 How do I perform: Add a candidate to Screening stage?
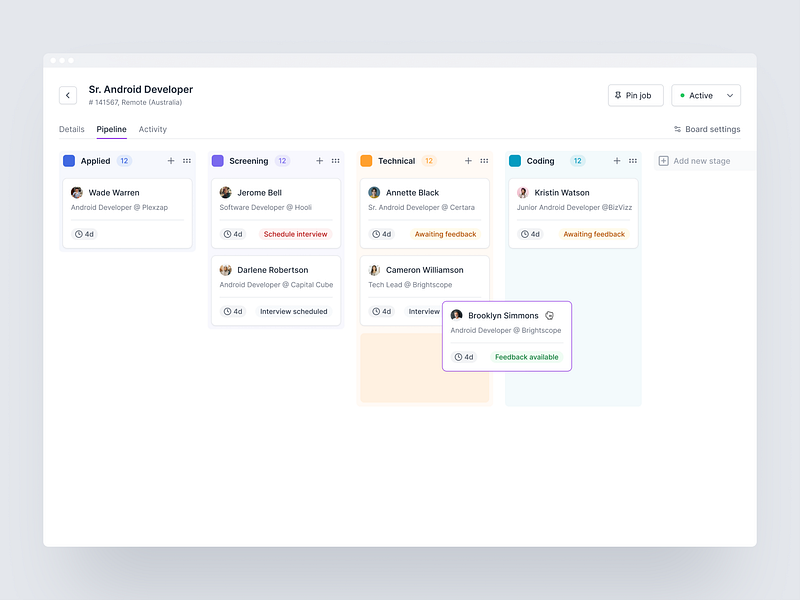[319, 161]
